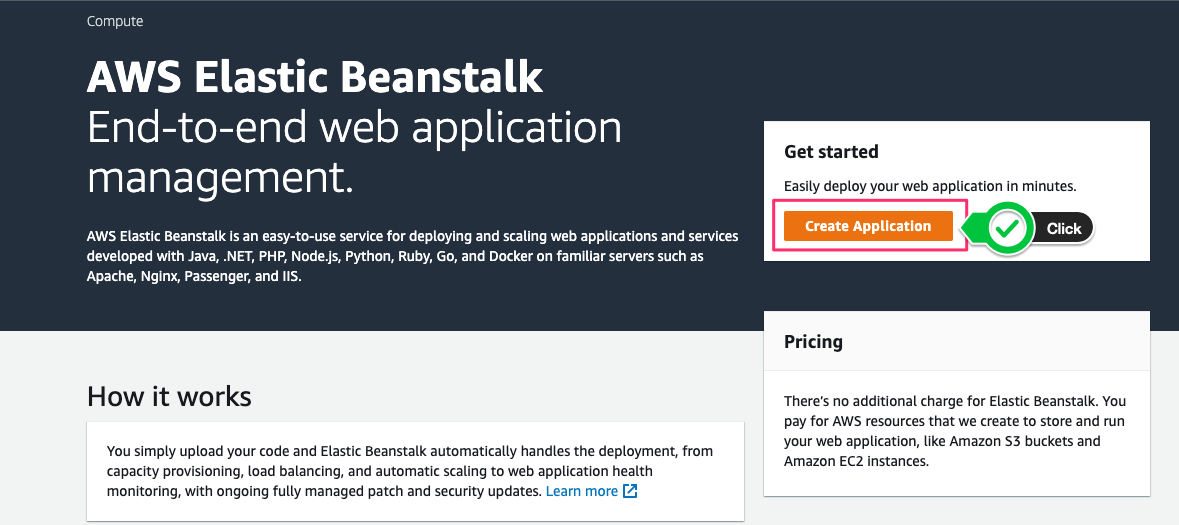Click the Create Application button
The image size is (1179, 525).
(x=868, y=226)
